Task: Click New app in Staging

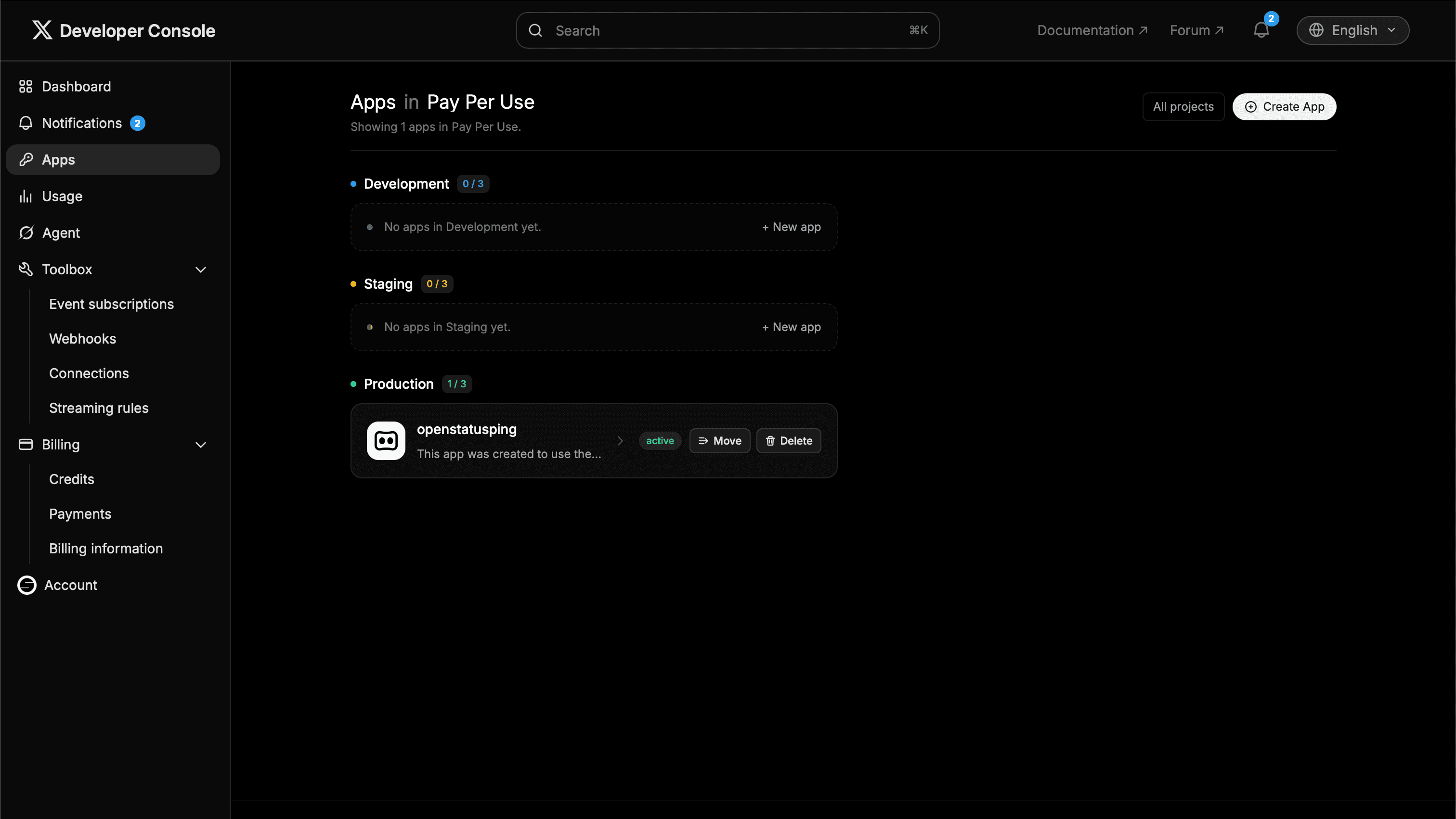Action: click(x=791, y=327)
